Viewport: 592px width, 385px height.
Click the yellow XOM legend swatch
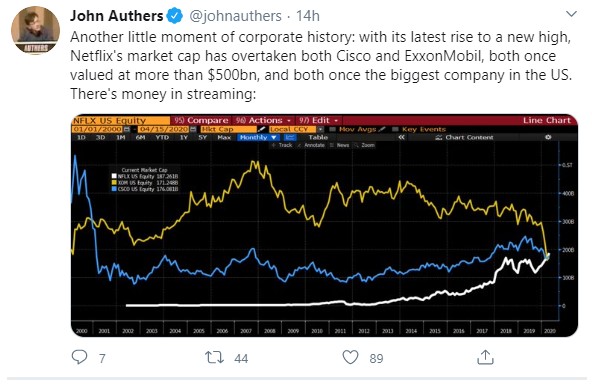(114, 183)
